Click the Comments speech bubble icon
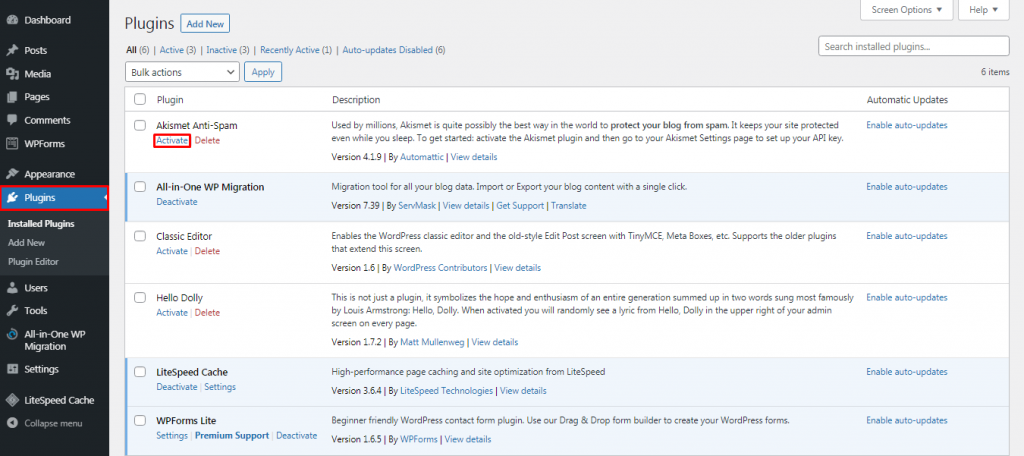The height and width of the screenshot is (456, 1024). 12,120
